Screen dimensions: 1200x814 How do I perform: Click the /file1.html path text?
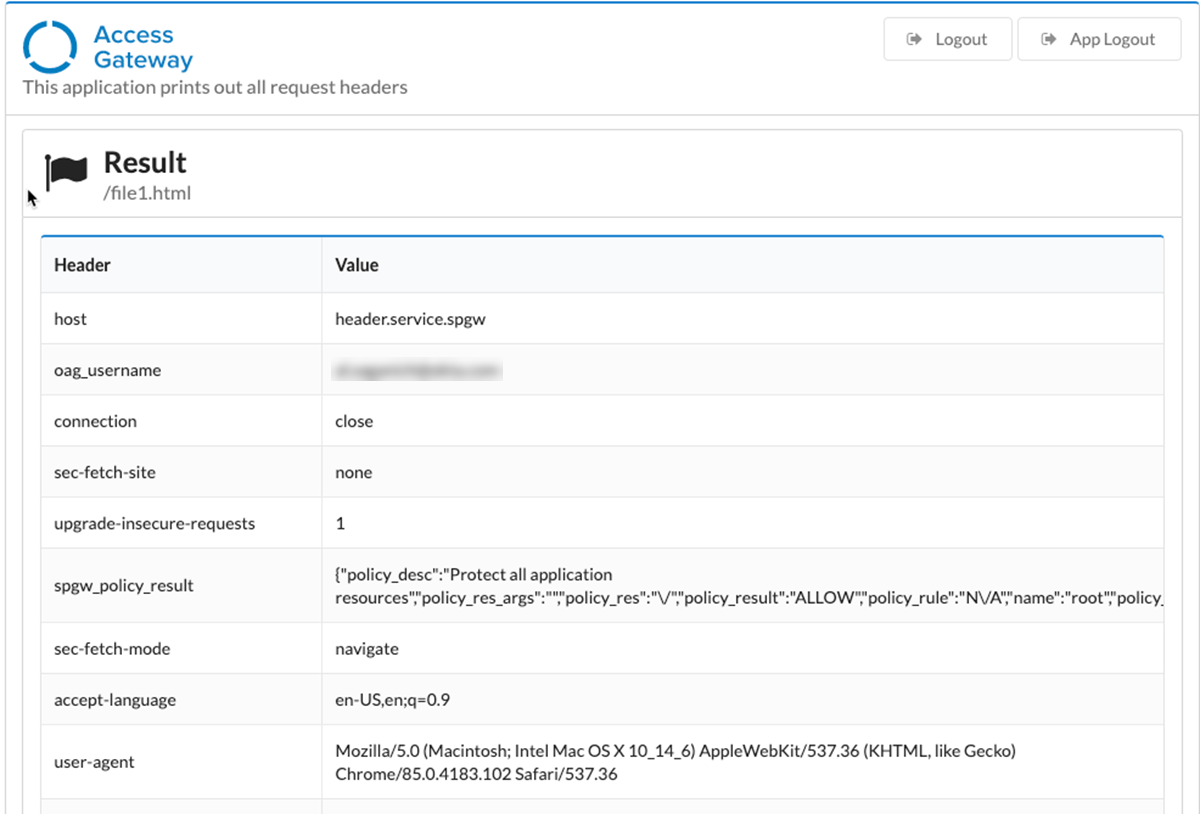147,193
